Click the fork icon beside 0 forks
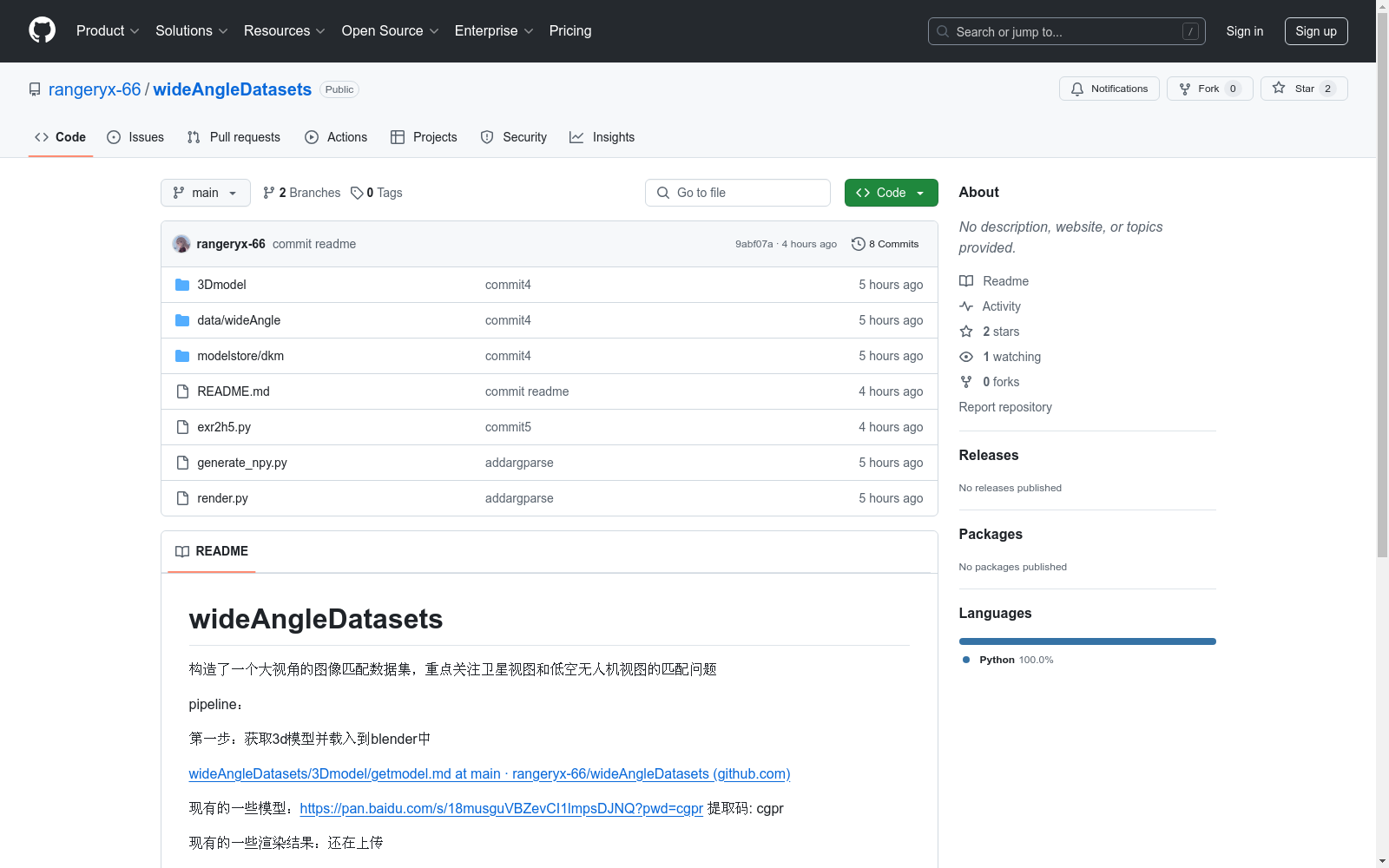The width and height of the screenshot is (1389, 868). click(966, 382)
